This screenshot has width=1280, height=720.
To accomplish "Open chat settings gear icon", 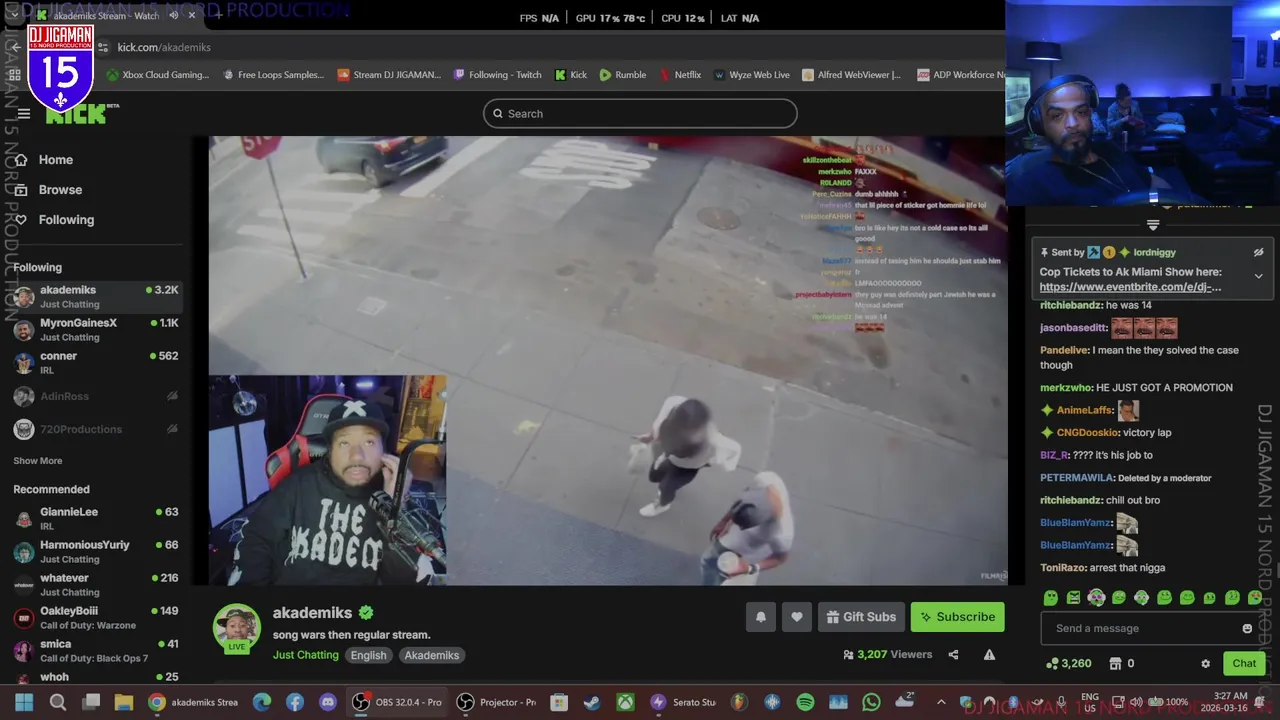I will (x=1205, y=664).
